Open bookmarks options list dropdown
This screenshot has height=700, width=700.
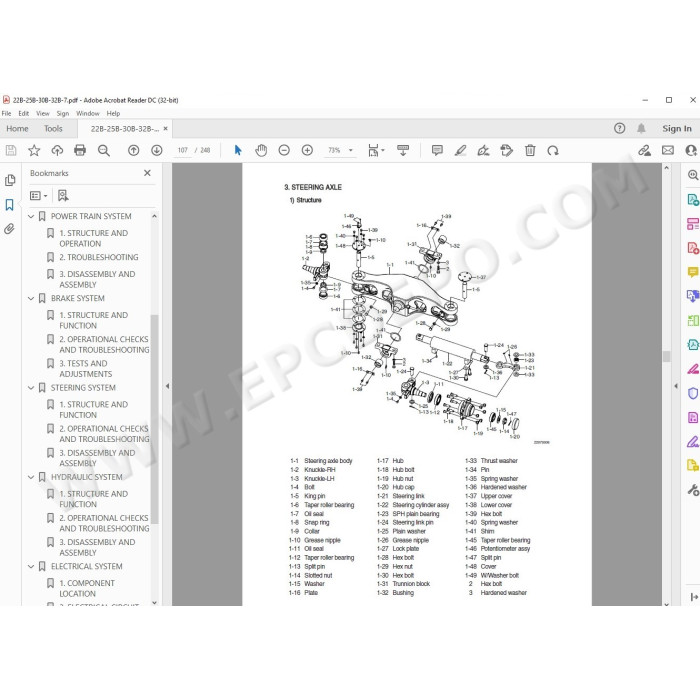click(x=38, y=196)
